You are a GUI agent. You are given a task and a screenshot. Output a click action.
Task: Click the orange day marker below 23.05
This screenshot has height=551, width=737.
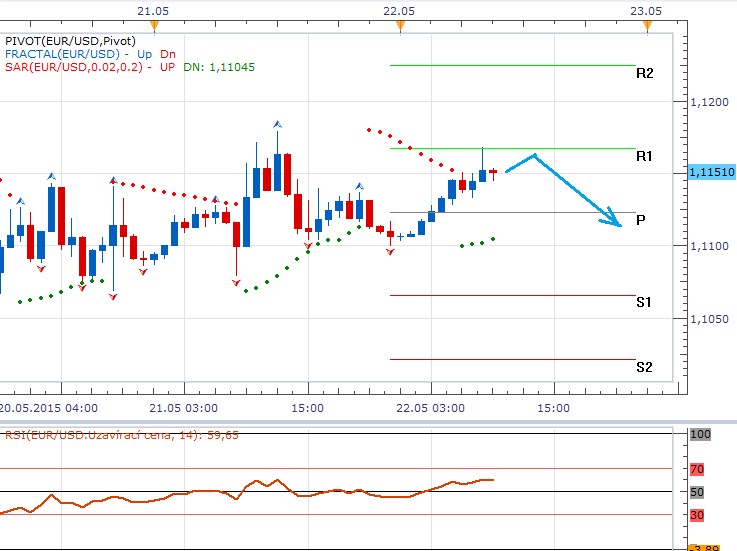[x=647, y=25]
